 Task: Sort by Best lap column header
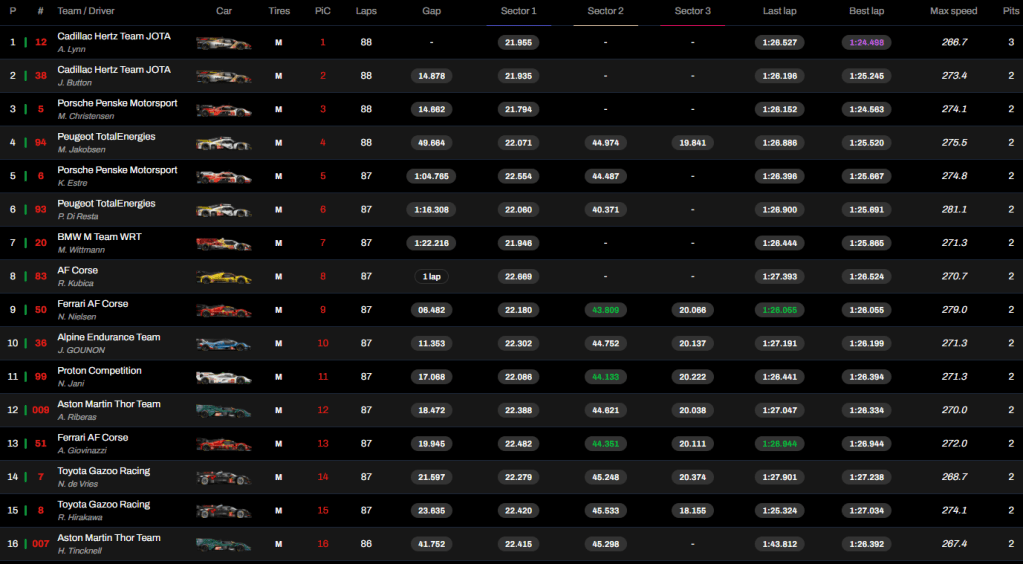point(866,11)
